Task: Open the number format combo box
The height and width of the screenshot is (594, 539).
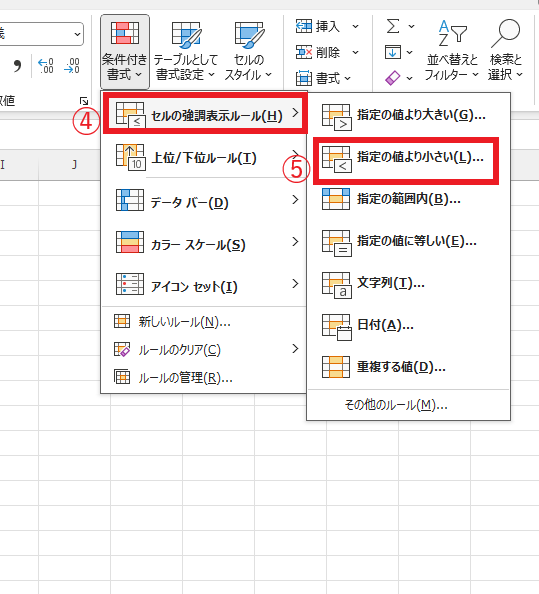Action: 42,34
